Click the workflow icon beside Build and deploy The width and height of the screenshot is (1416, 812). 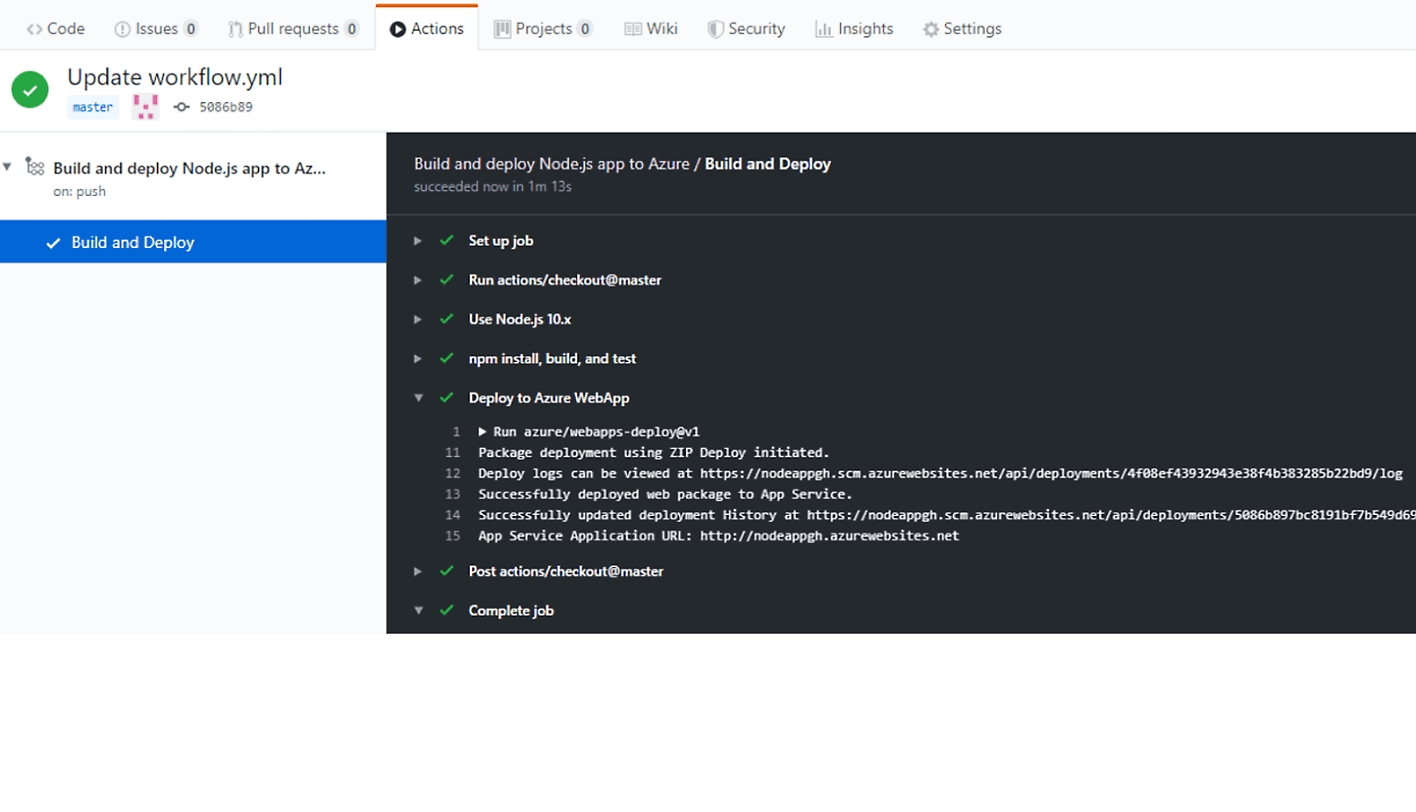pos(35,167)
